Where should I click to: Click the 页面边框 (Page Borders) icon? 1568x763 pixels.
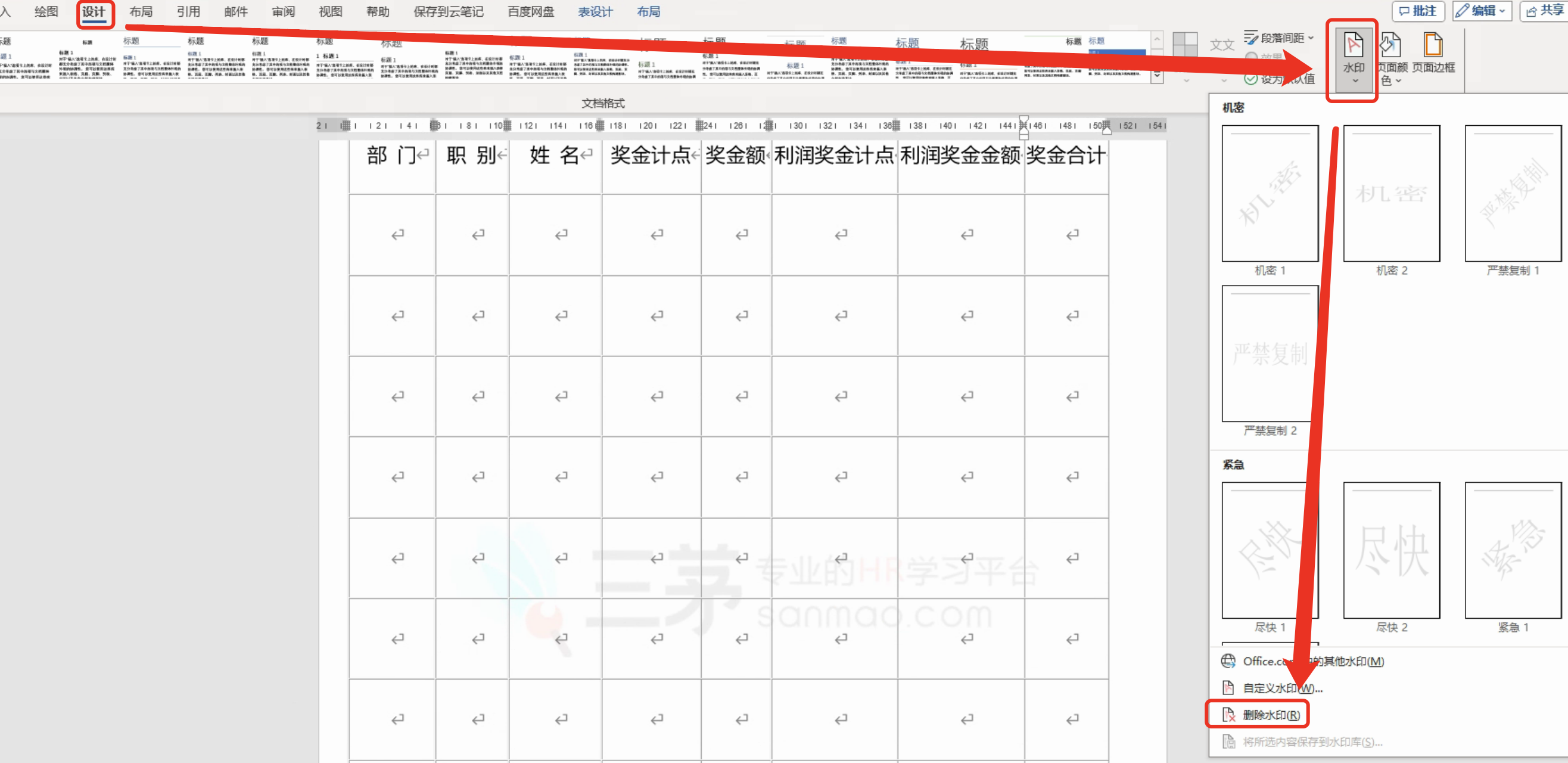(1433, 44)
